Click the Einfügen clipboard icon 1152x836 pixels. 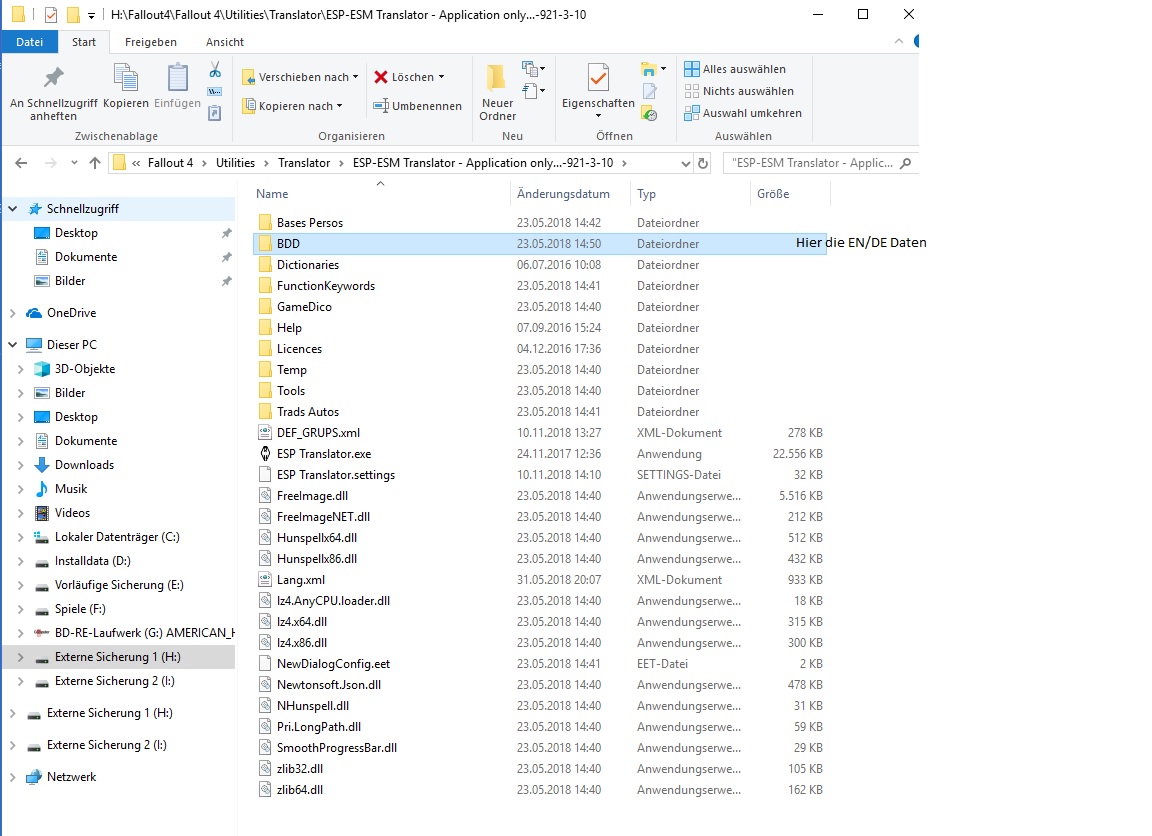(177, 79)
